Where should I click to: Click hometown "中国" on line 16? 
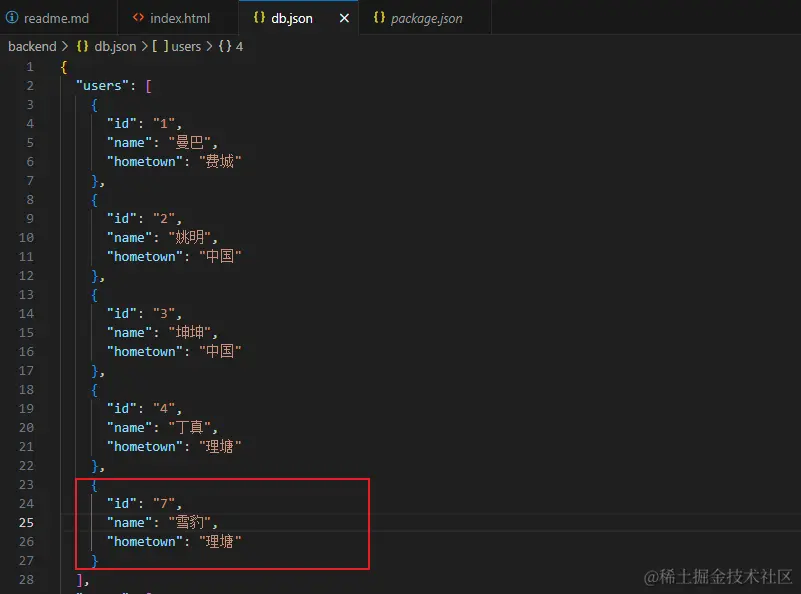click(220, 351)
